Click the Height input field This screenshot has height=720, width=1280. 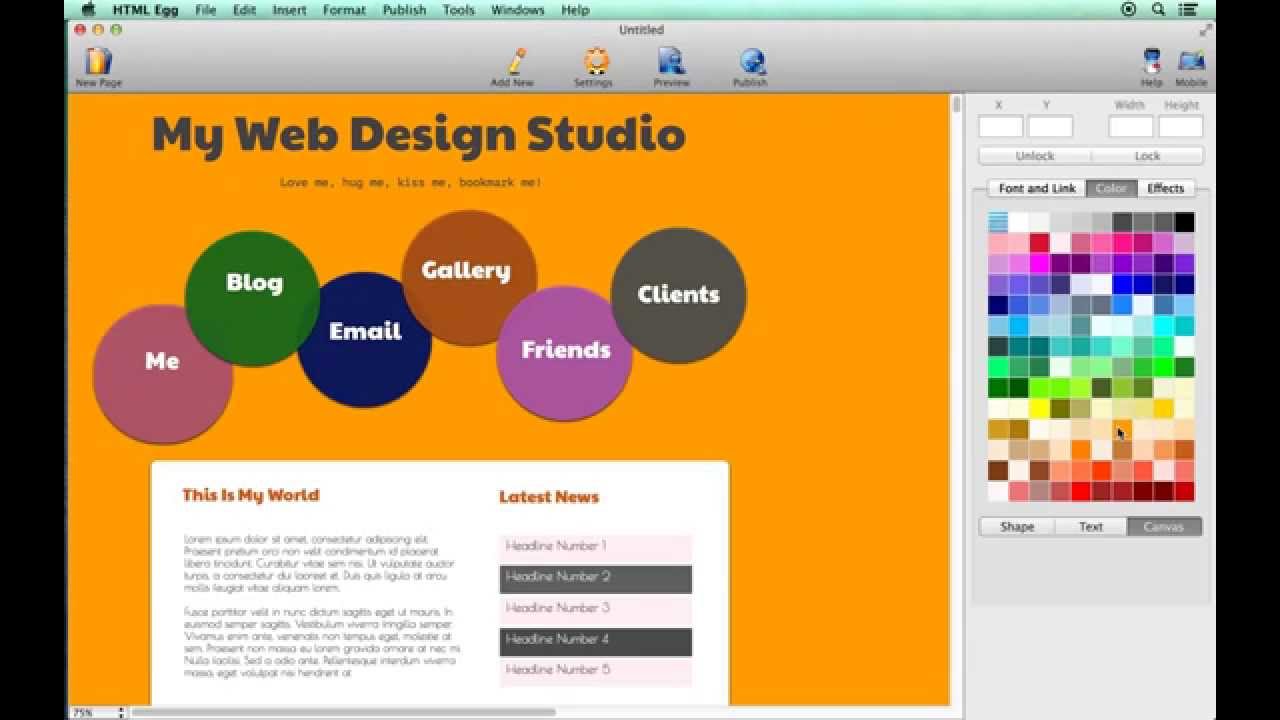(1181, 127)
